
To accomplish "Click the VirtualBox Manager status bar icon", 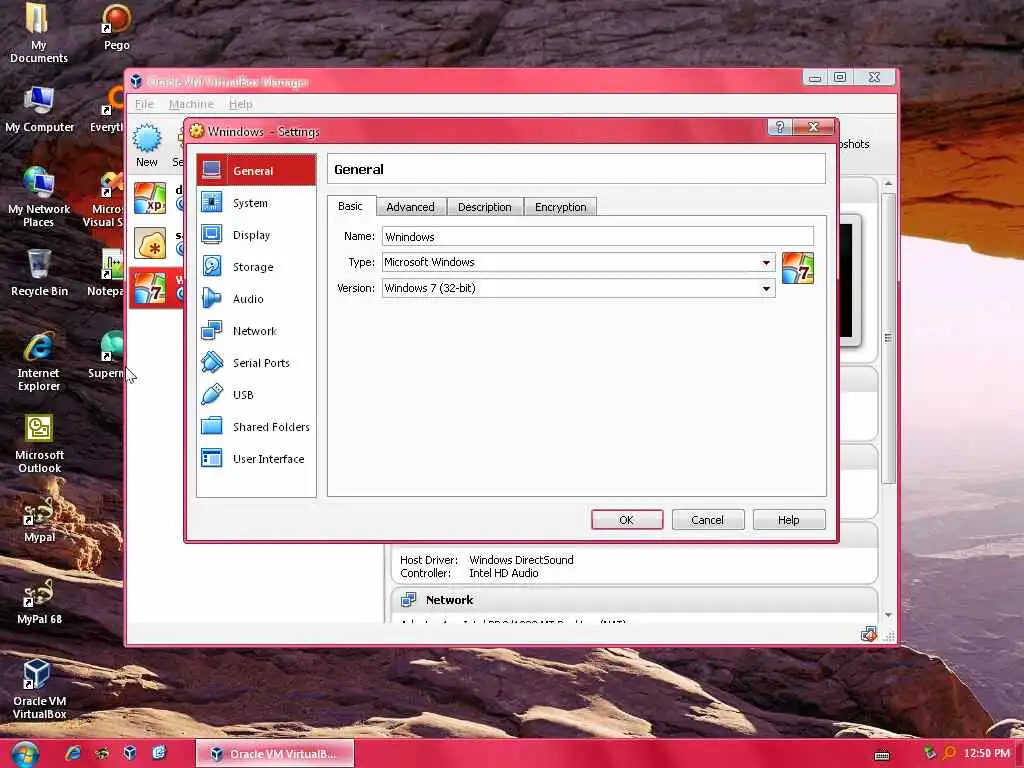I will pyautogui.click(x=868, y=634).
